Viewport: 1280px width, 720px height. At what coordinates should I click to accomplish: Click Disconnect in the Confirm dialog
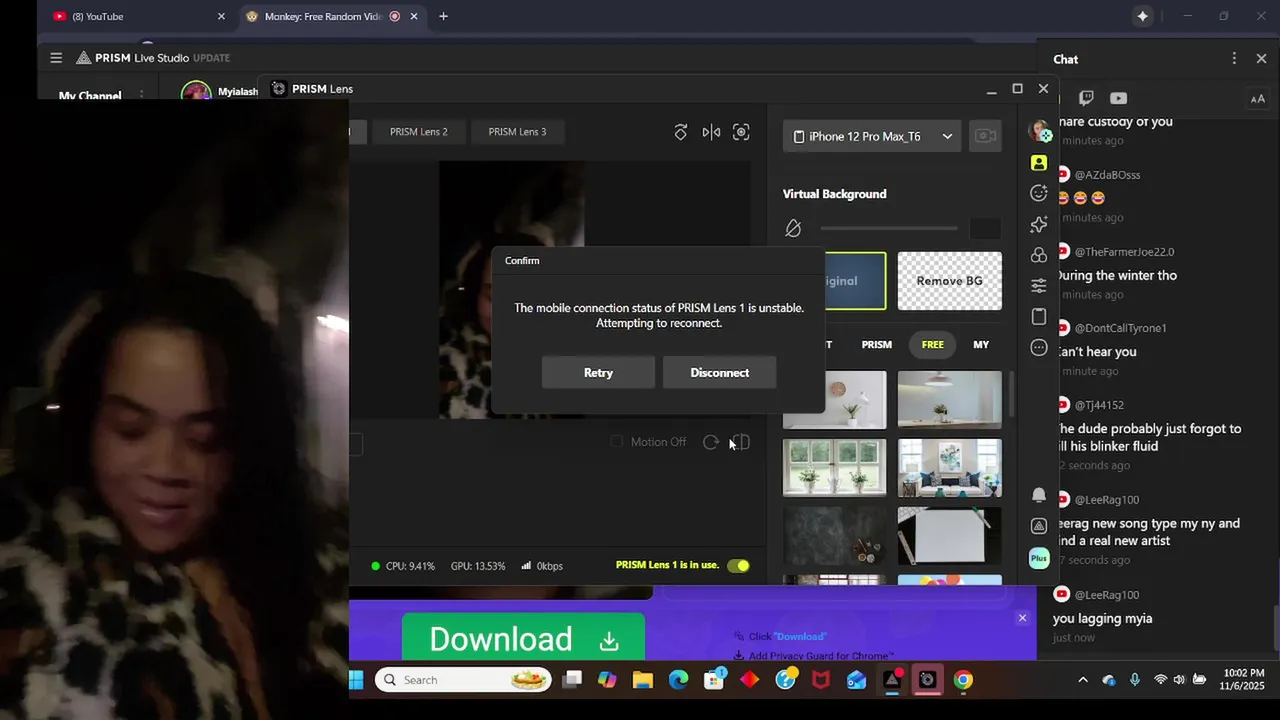719,372
